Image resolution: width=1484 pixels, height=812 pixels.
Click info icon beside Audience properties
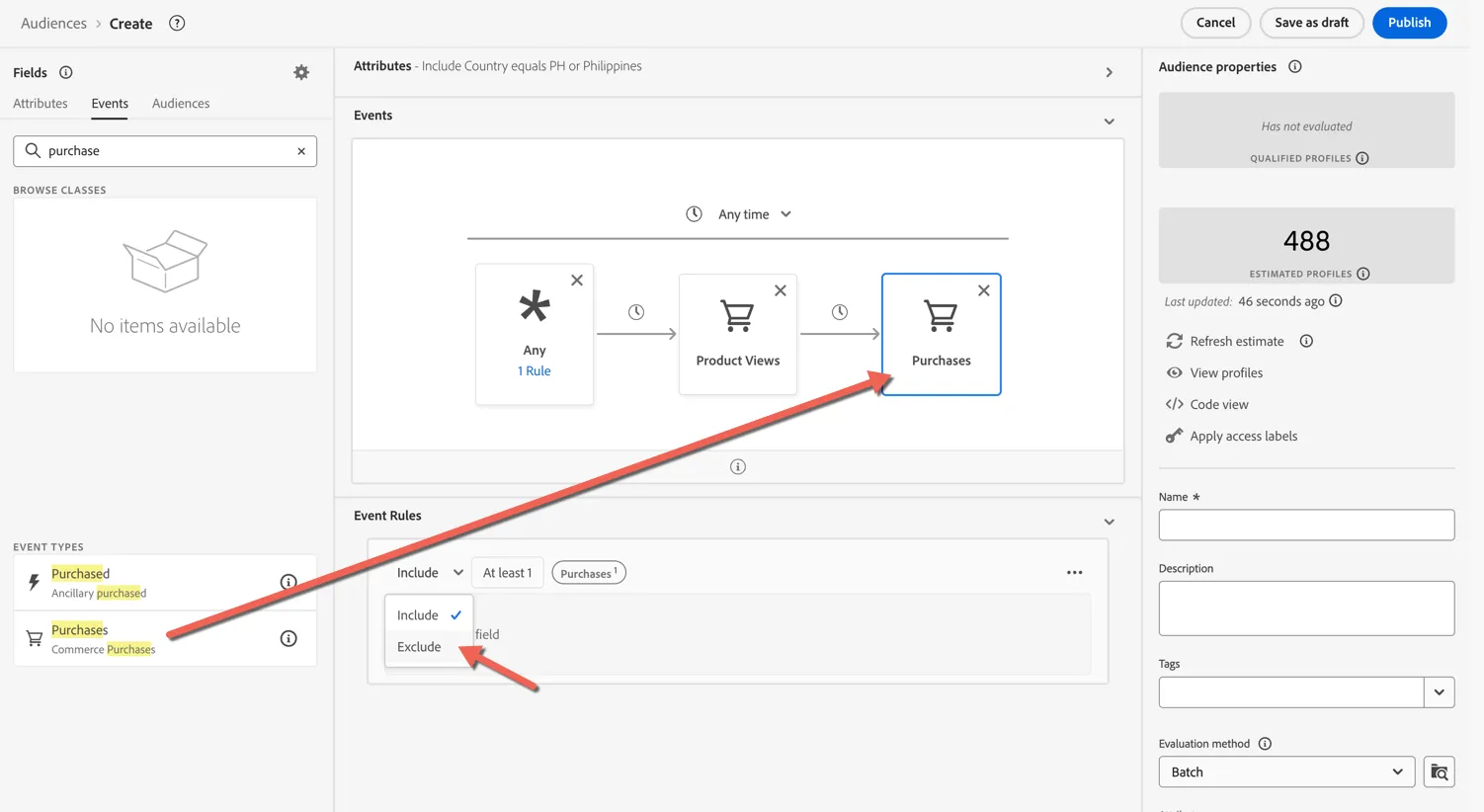(1295, 66)
